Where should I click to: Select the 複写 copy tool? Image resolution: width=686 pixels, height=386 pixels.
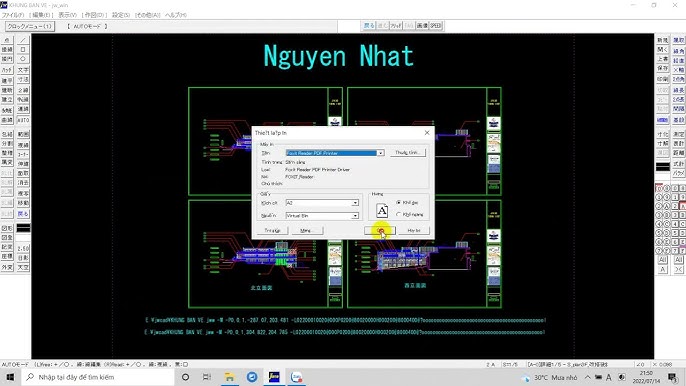point(23,193)
